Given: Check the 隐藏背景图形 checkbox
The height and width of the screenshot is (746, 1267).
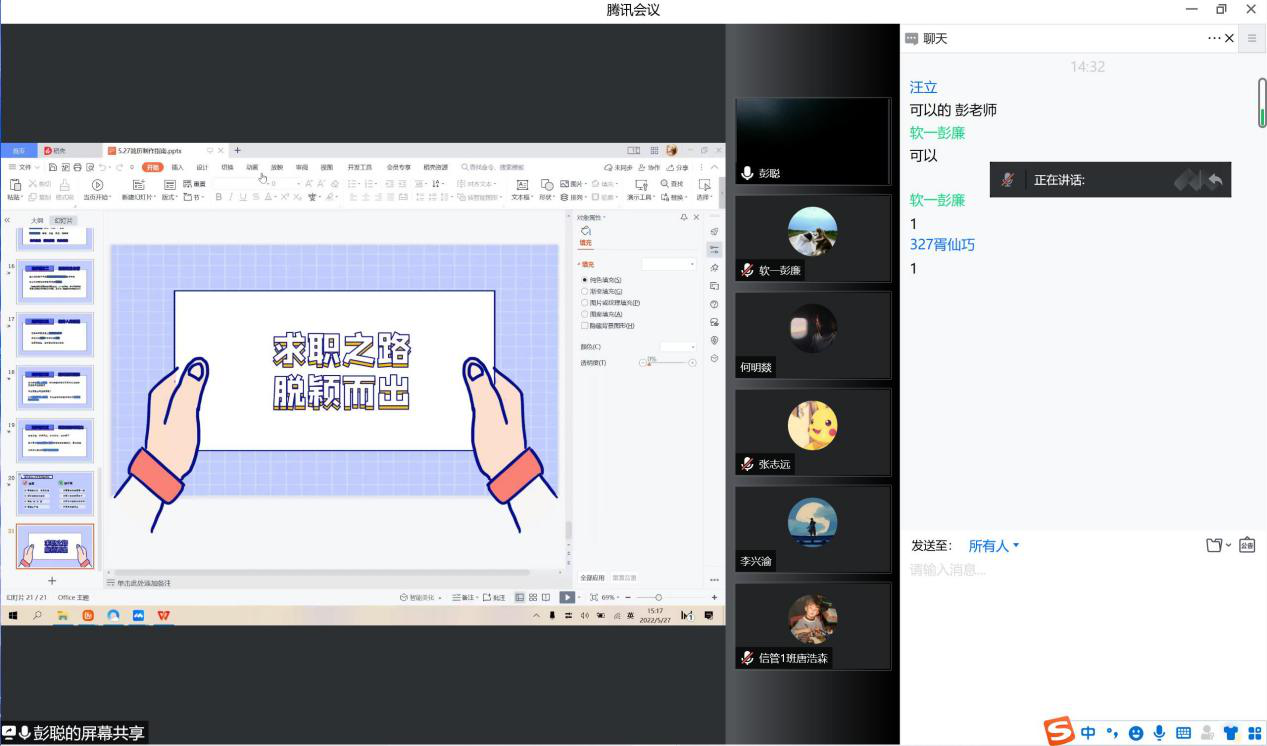Looking at the screenshot, I should point(585,325).
